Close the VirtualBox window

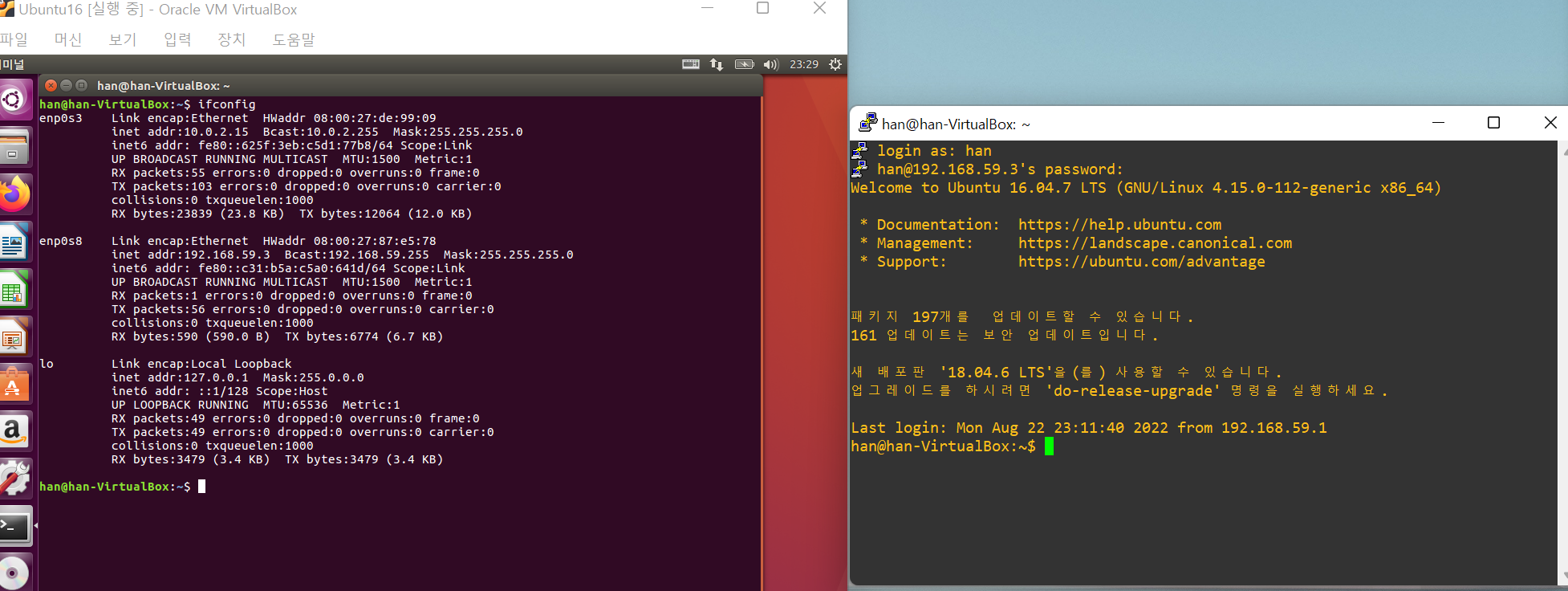coord(819,8)
